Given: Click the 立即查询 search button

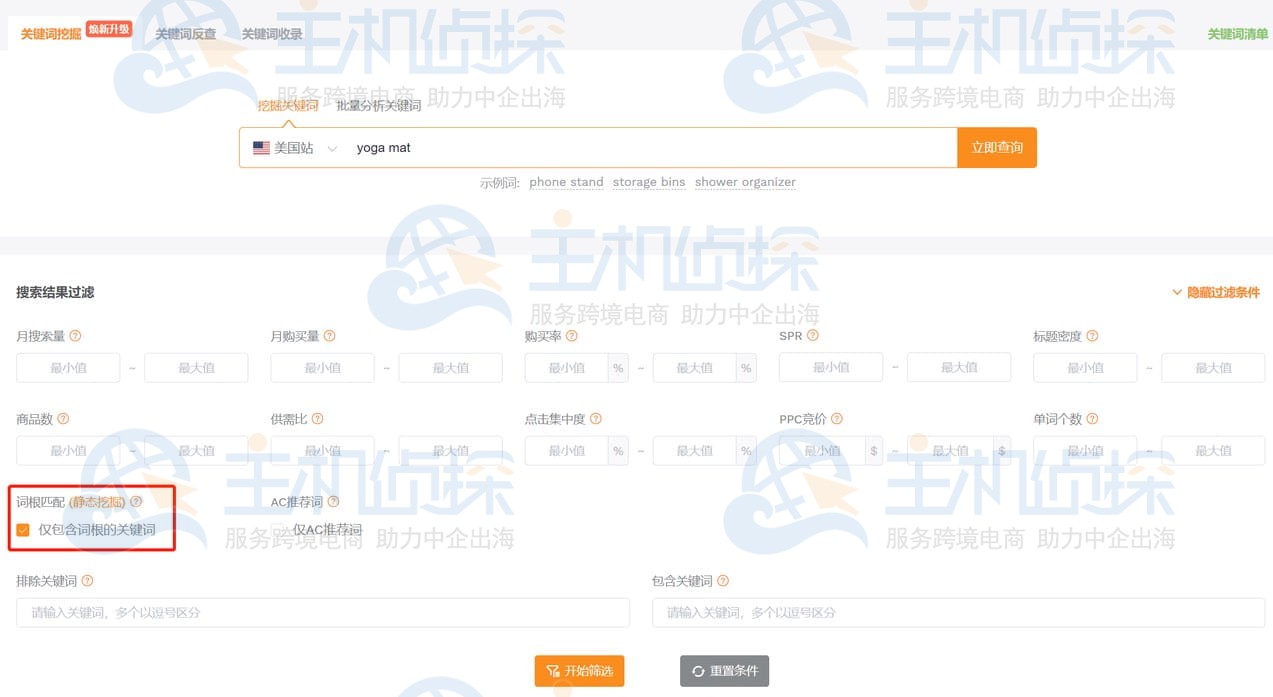Looking at the screenshot, I should (996, 146).
